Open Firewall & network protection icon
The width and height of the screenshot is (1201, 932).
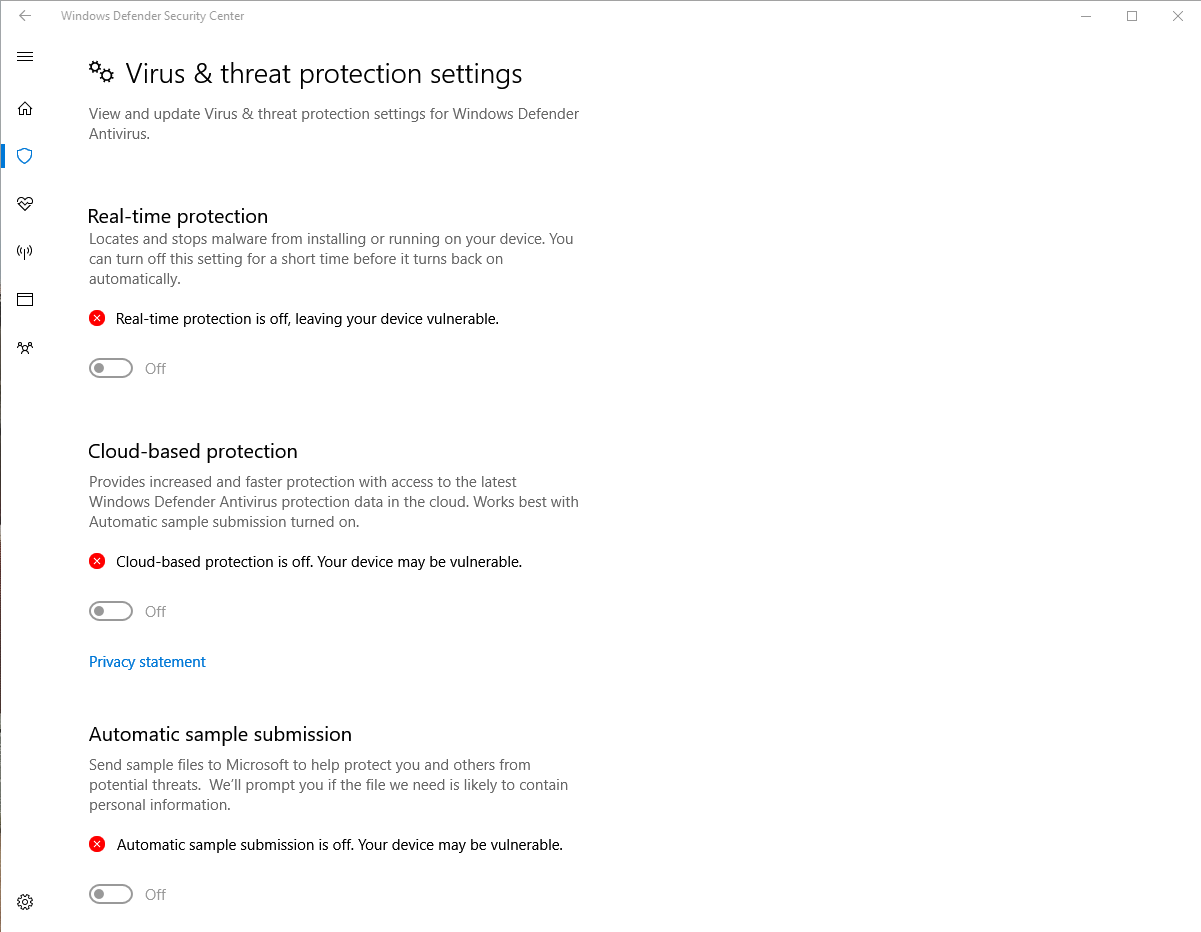tap(25, 252)
